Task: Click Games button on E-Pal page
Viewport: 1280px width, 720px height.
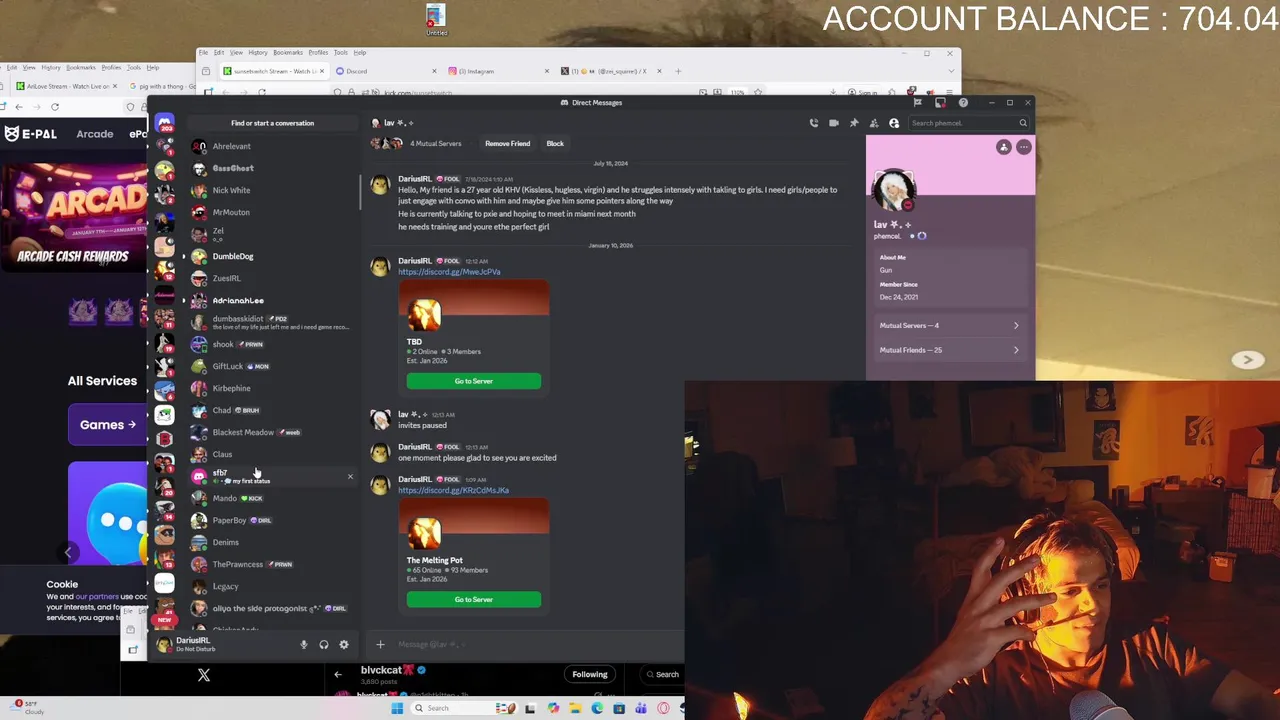Action: coord(107,424)
